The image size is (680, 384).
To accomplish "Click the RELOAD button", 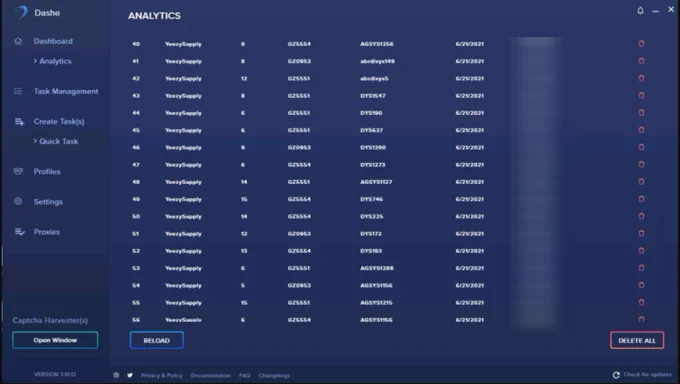I will click(157, 340).
